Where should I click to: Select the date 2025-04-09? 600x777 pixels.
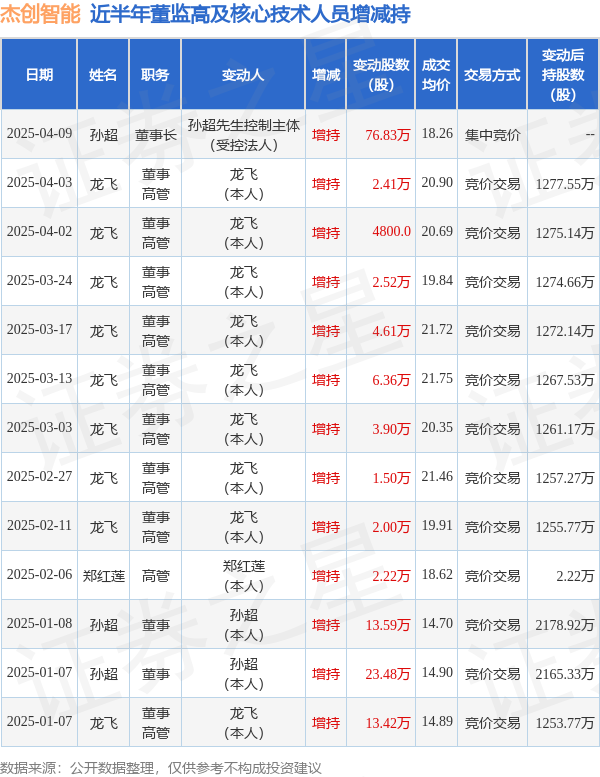tap(39, 134)
